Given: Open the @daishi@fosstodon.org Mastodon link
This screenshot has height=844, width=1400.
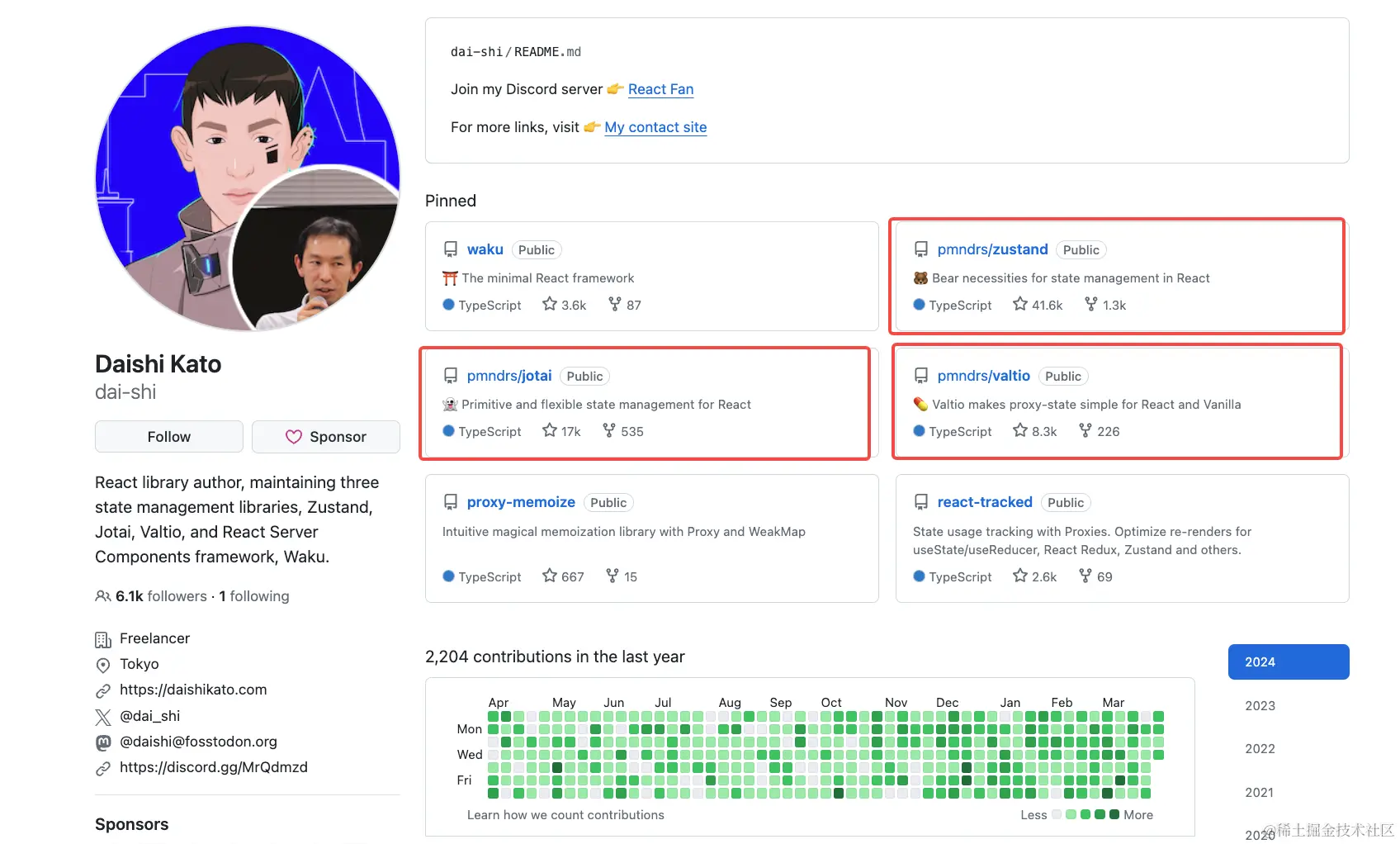Looking at the screenshot, I should (x=198, y=742).
